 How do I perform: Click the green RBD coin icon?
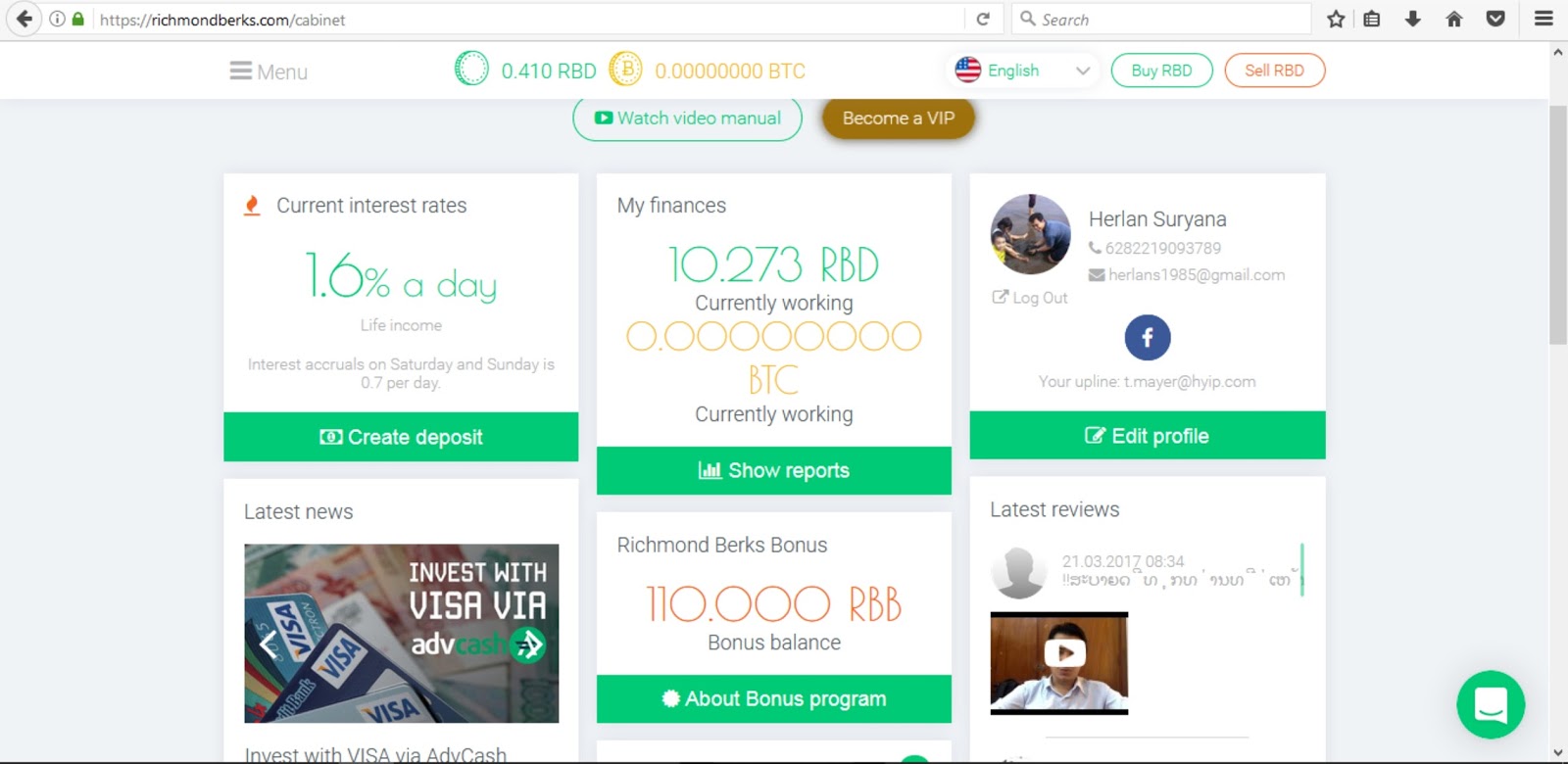[x=471, y=69]
